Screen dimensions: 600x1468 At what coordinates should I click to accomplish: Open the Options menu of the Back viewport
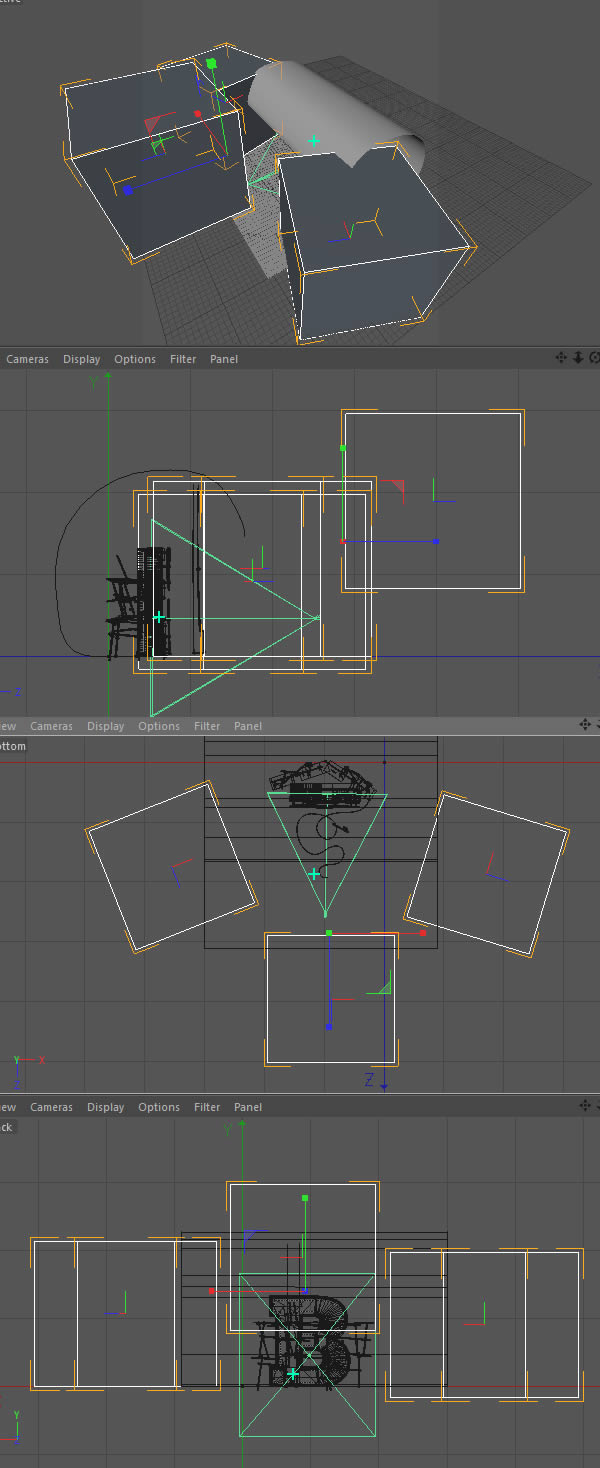159,1107
